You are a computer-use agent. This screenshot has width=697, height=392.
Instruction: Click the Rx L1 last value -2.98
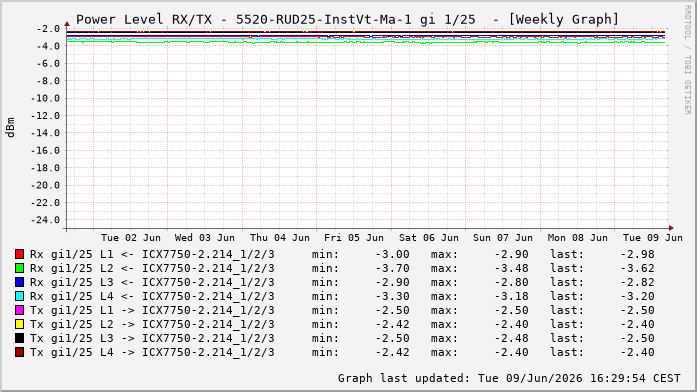coord(637,255)
